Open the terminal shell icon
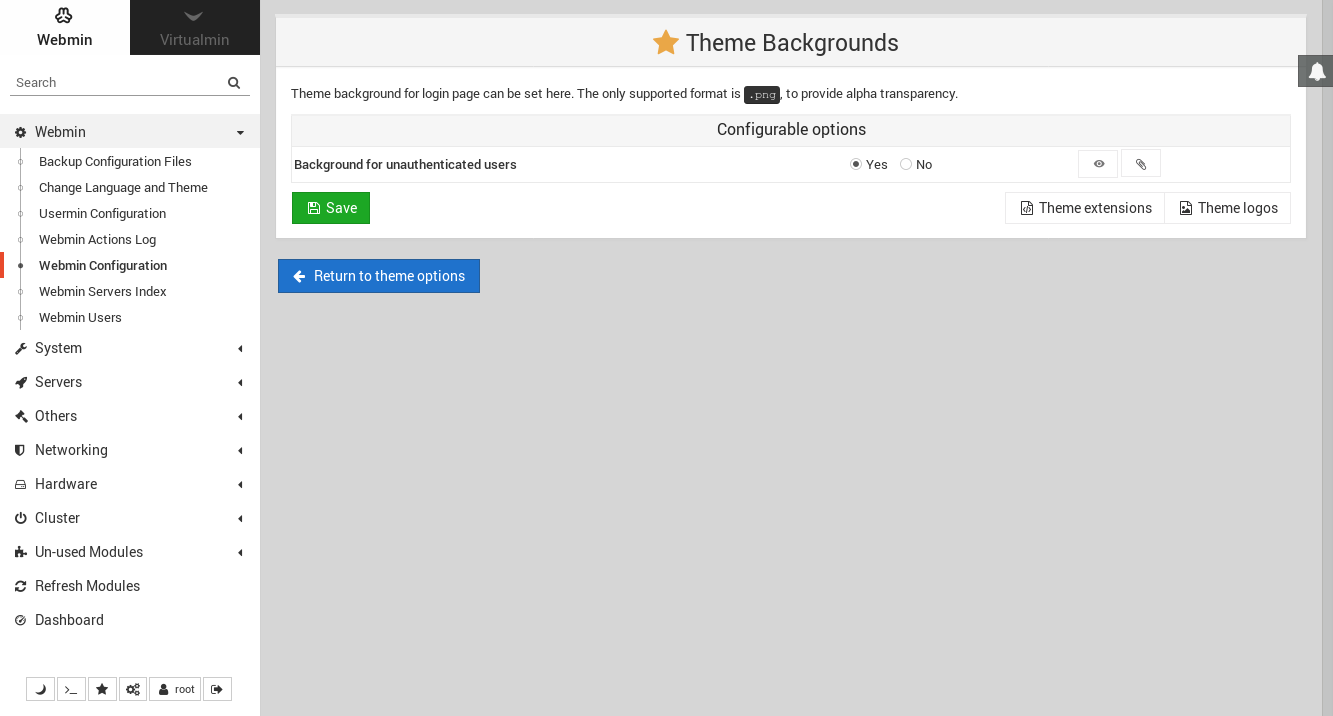This screenshot has width=1333, height=716. point(71,689)
